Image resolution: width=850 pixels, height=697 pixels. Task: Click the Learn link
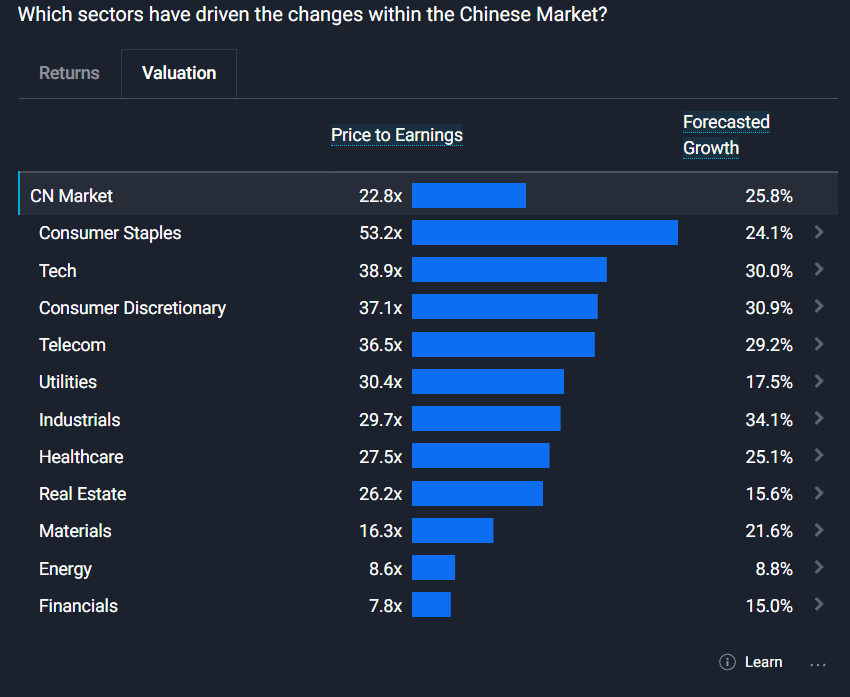click(763, 662)
